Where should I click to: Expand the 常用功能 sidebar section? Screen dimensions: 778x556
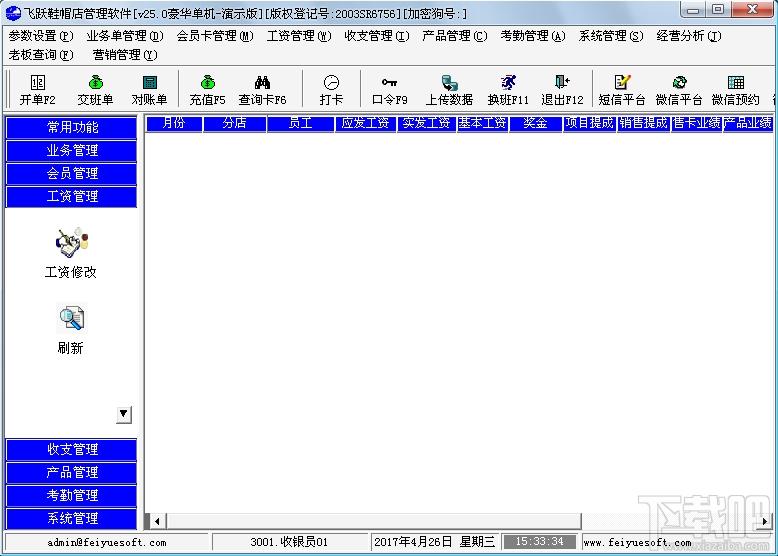point(71,127)
